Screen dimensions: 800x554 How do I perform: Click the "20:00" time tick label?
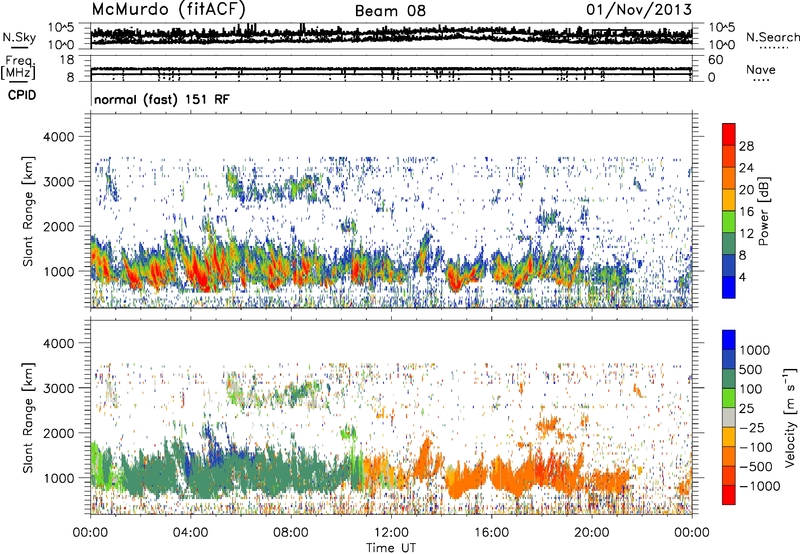click(x=591, y=533)
